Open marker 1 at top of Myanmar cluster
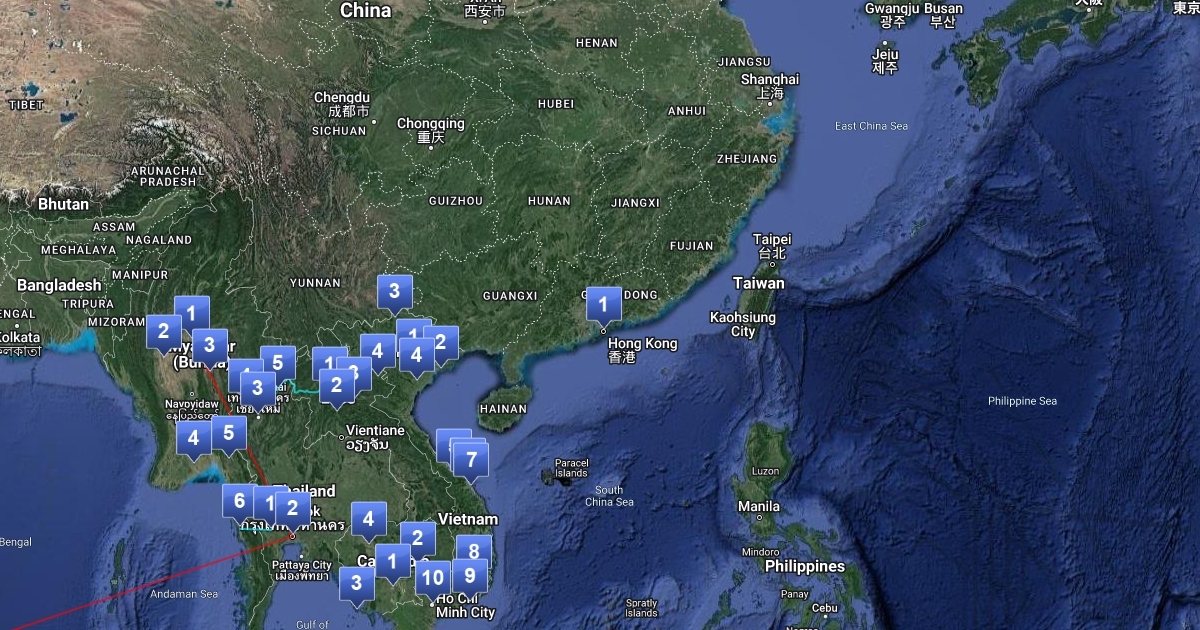 coord(191,312)
